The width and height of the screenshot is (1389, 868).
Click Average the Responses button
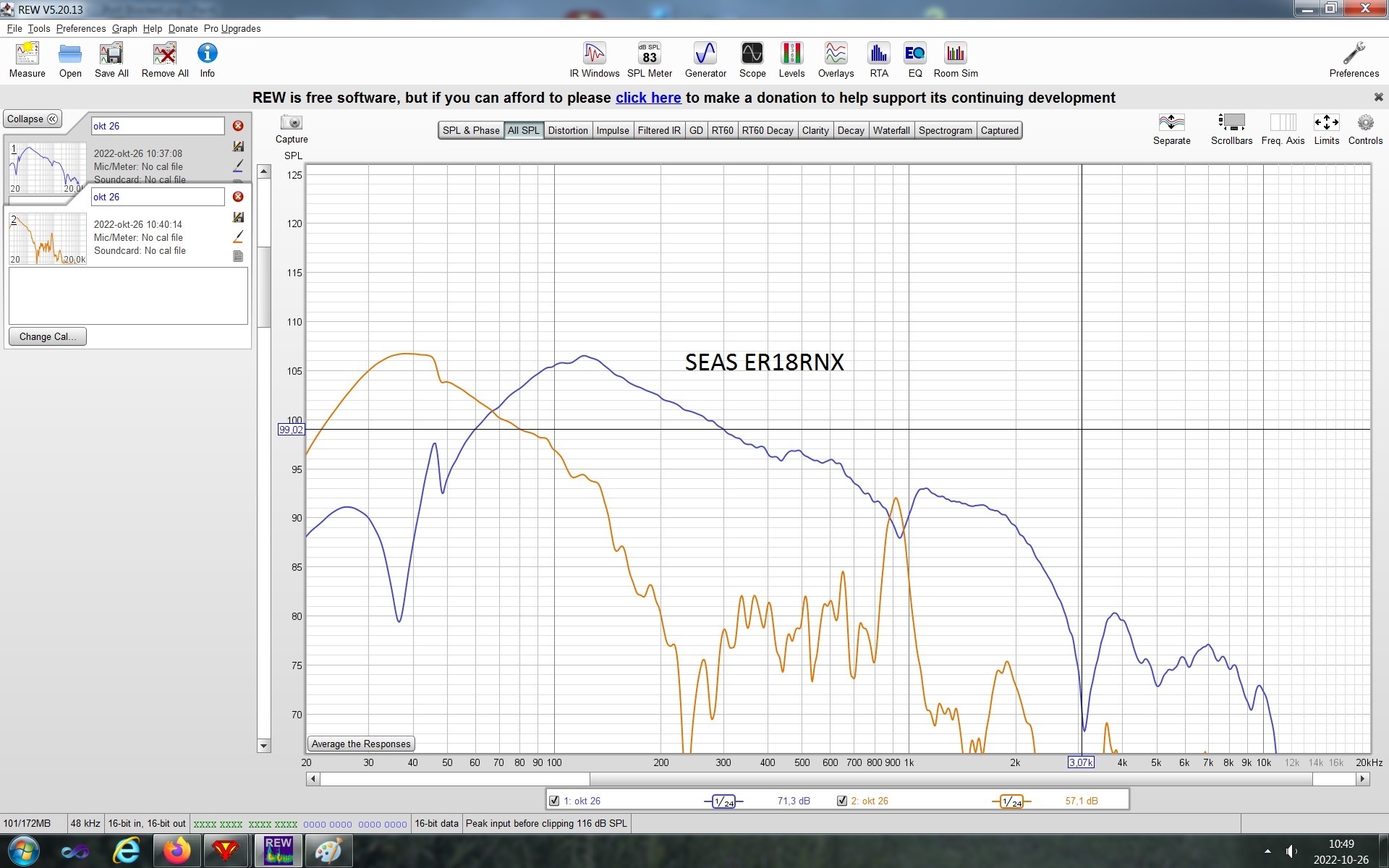click(x=361, y=744)
